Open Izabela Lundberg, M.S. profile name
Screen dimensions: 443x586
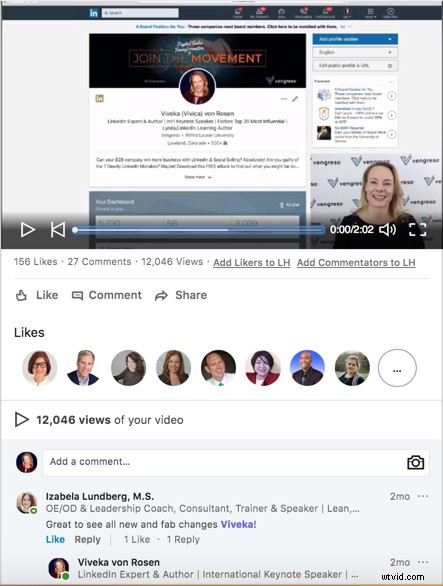pyautogui.click(x=100, y=496)
